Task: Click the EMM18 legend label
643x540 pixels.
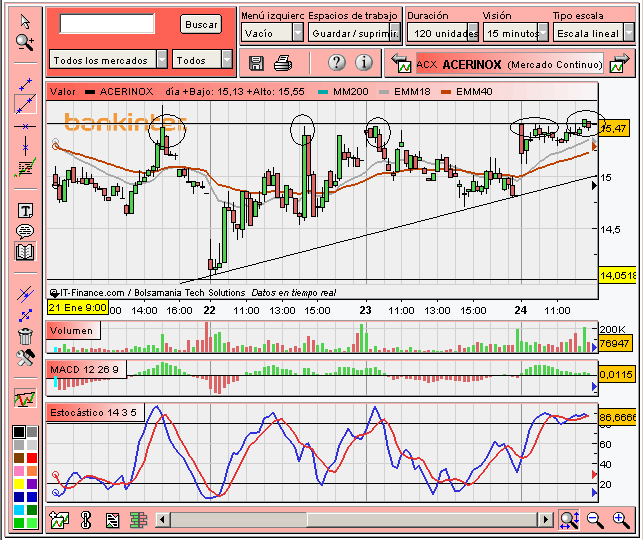Action: [x=412, y=91]
